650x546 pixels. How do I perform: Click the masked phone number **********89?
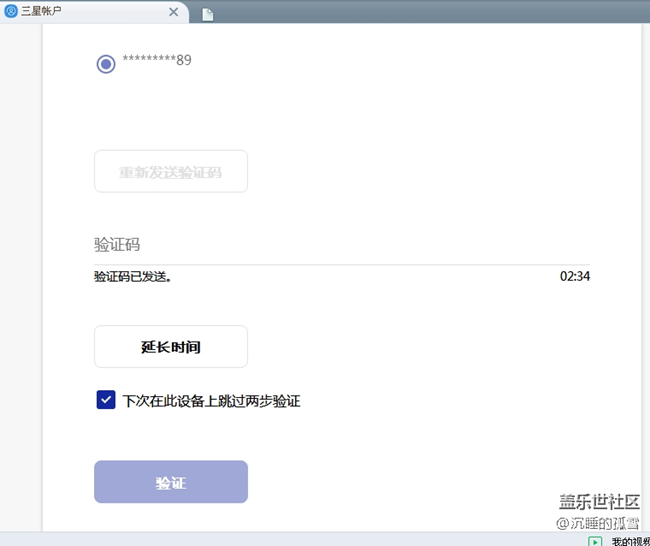[x=157, y=60]
